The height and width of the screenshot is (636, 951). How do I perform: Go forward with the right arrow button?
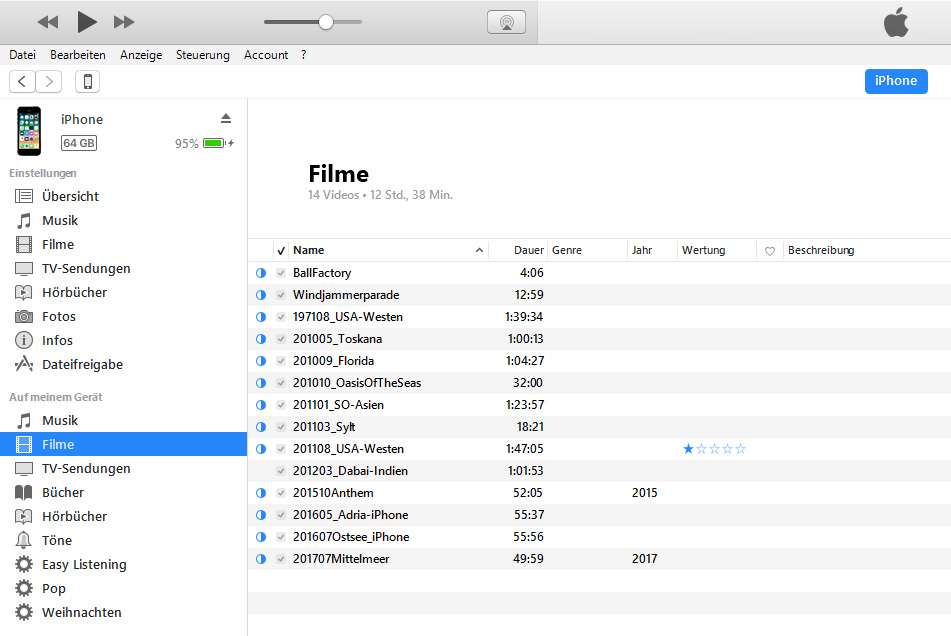[49, 81]
